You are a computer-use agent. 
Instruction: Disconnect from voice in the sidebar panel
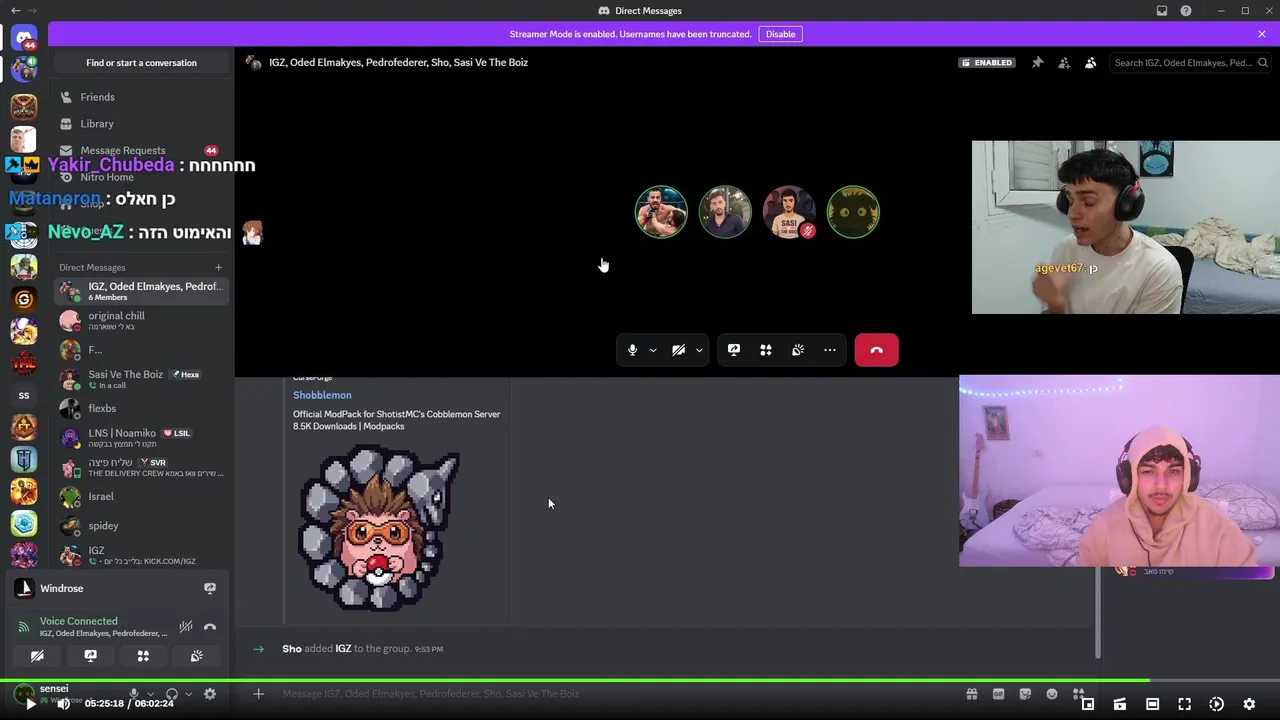(x=210, y=627)
